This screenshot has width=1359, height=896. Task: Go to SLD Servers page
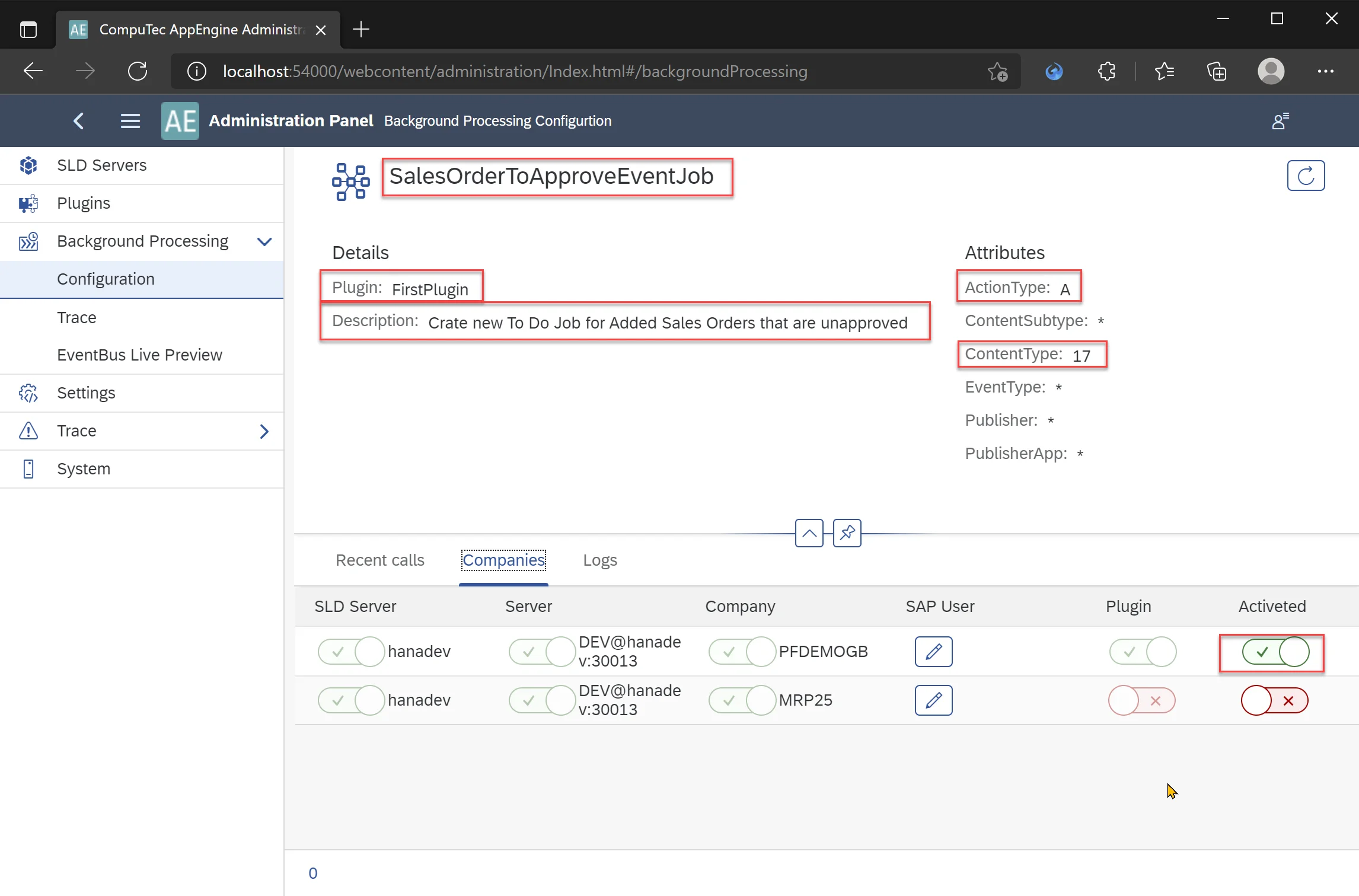click(101, 165)
